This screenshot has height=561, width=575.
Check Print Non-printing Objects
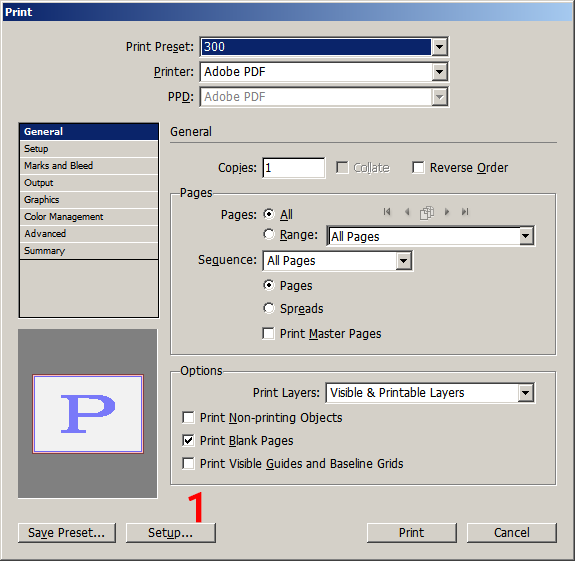point(188,418)
